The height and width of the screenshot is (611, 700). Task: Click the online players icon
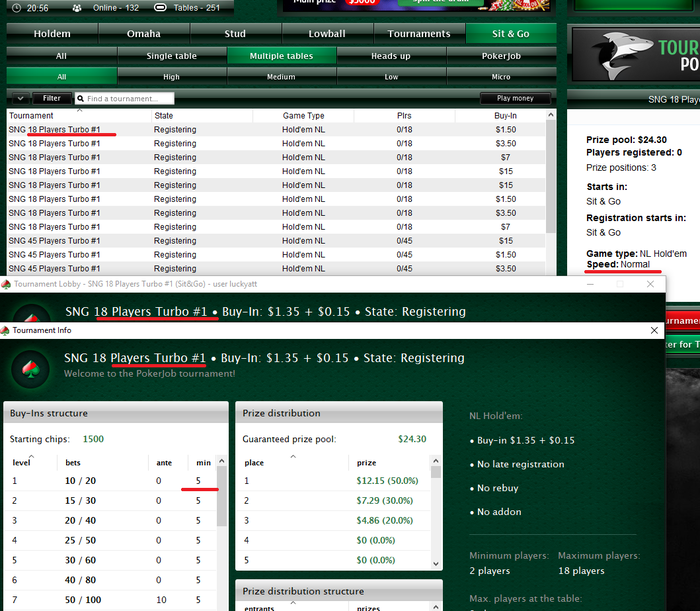[77, 8]
